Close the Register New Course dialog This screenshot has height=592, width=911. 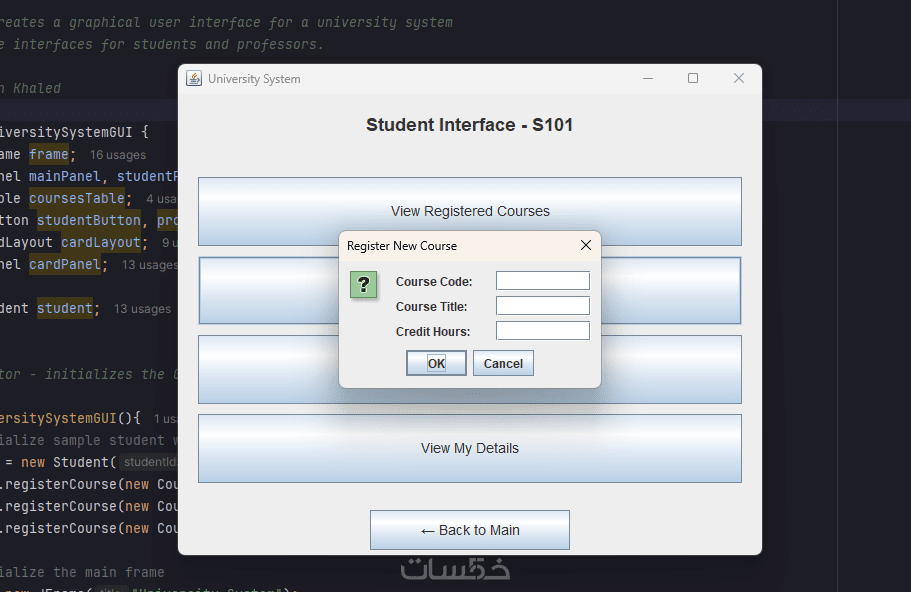[x=586, y=245]
